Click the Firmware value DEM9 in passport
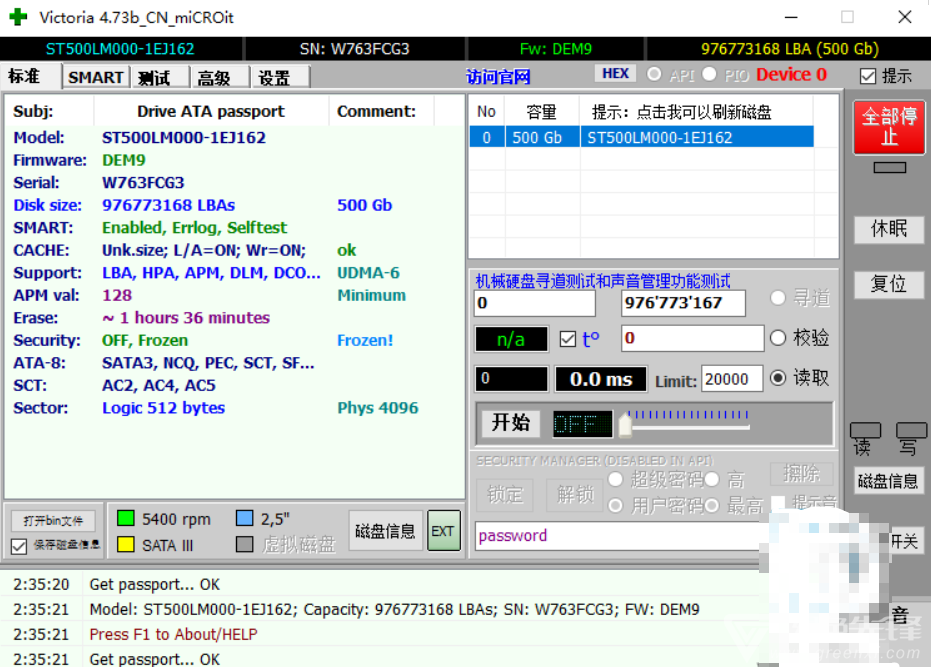This screenshot has height=667, width=931. tap(124, 160)
